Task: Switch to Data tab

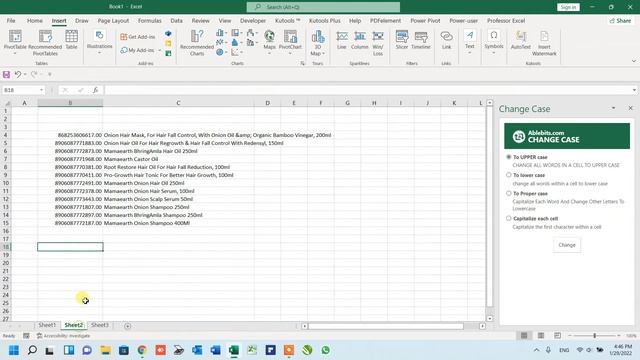Action: [176, 20]
